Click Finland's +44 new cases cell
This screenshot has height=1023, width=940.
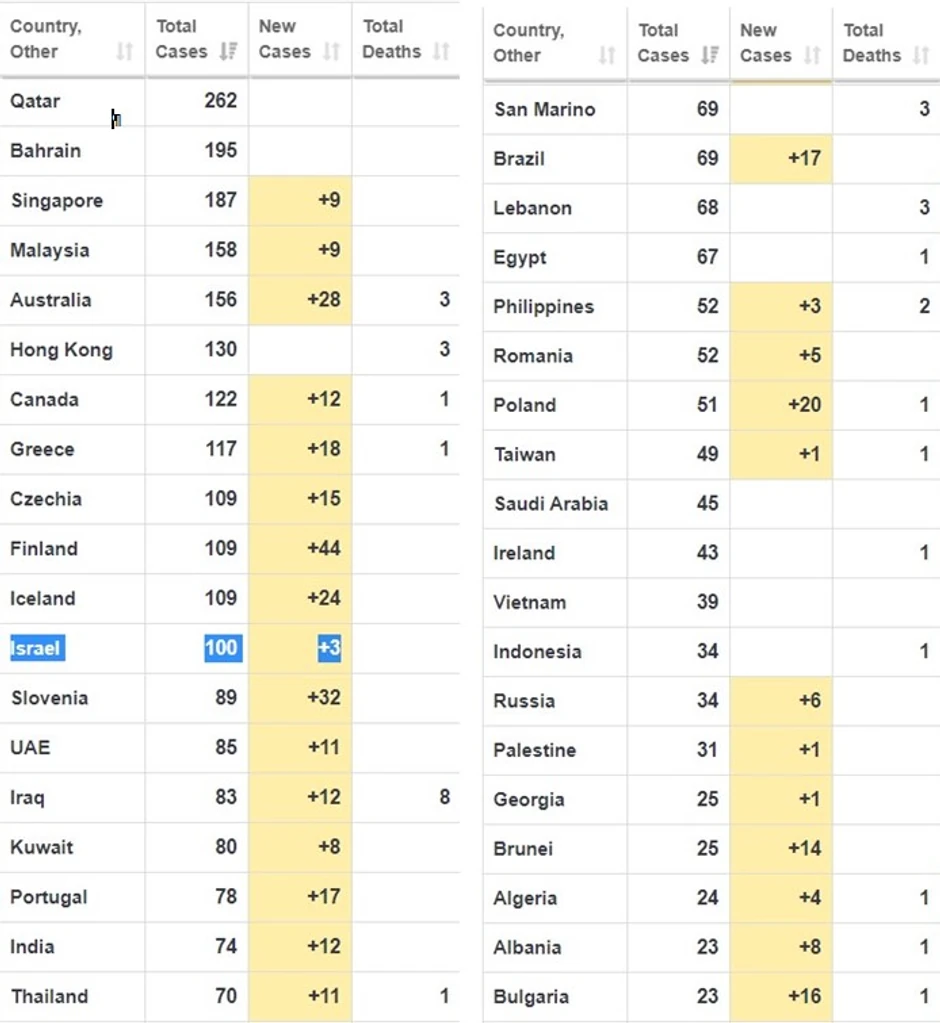click(323, 549)
